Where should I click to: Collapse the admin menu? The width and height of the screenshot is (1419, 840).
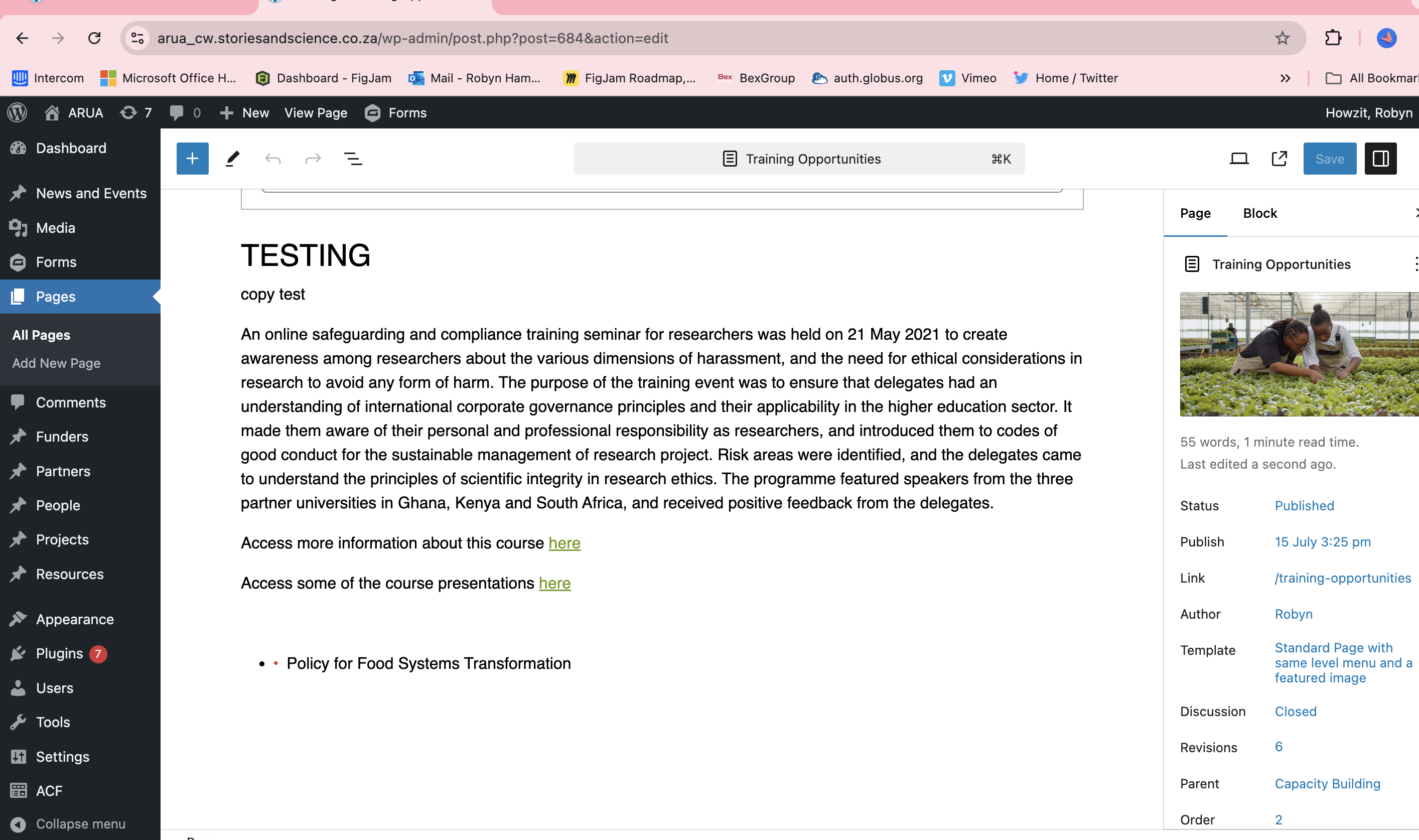[x=68, y=823]
